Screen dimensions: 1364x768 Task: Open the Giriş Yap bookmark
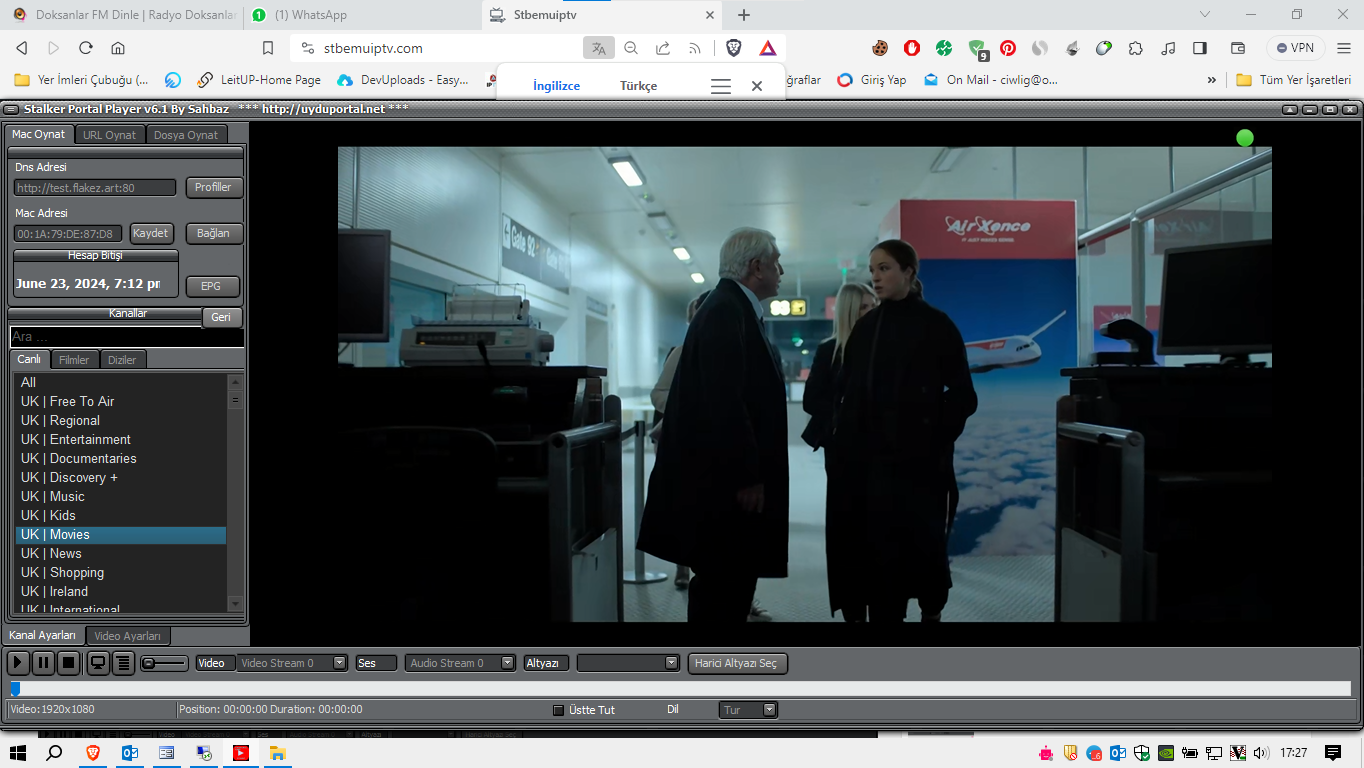coord(872,80)
